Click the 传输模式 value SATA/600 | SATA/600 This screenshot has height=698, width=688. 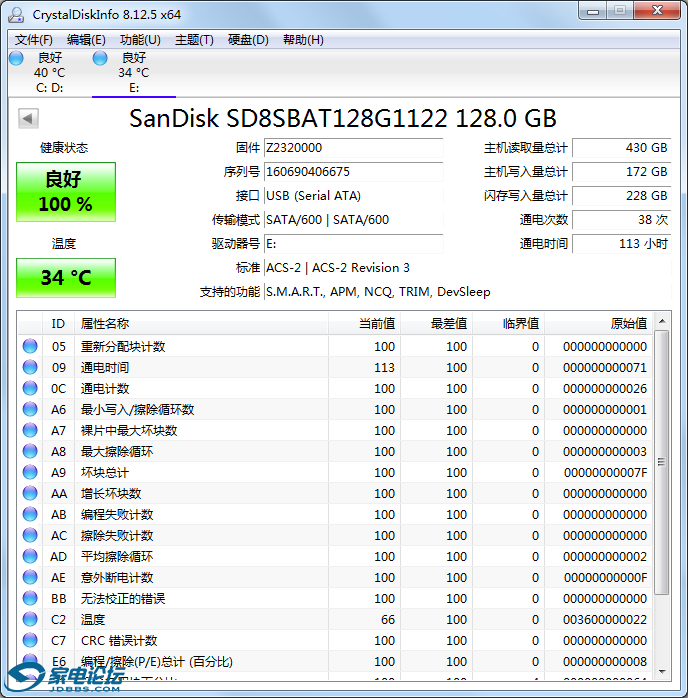(x=328, y=220)
